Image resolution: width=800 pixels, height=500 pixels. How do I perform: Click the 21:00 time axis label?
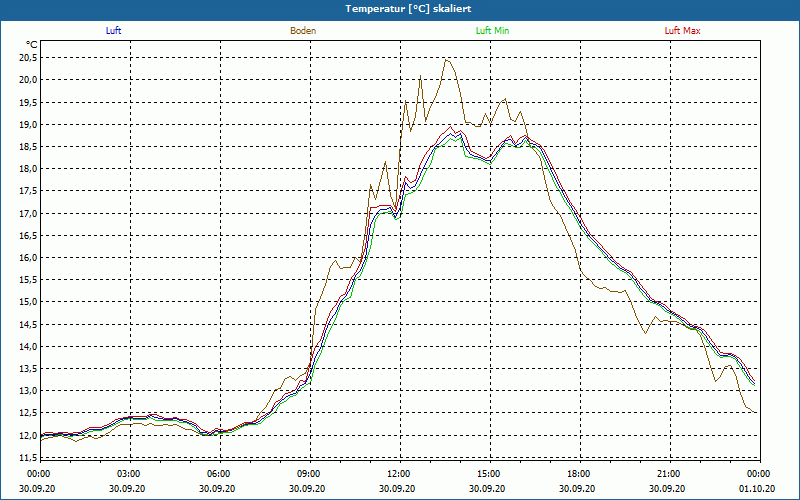click(668, 474)
